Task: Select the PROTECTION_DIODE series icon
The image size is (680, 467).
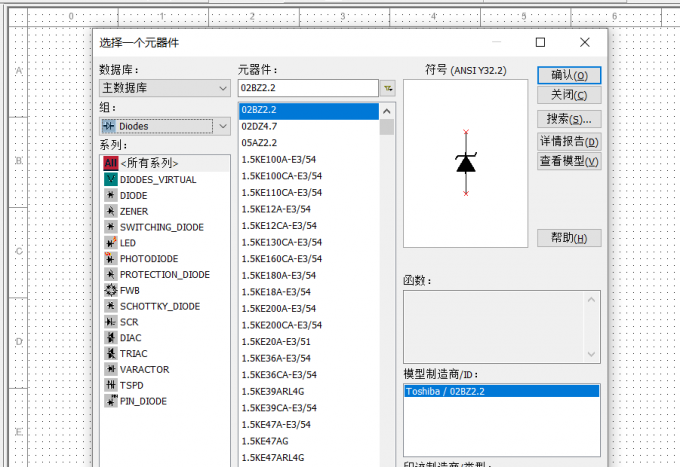Action: pyautogui.click(x=111, y=274)
